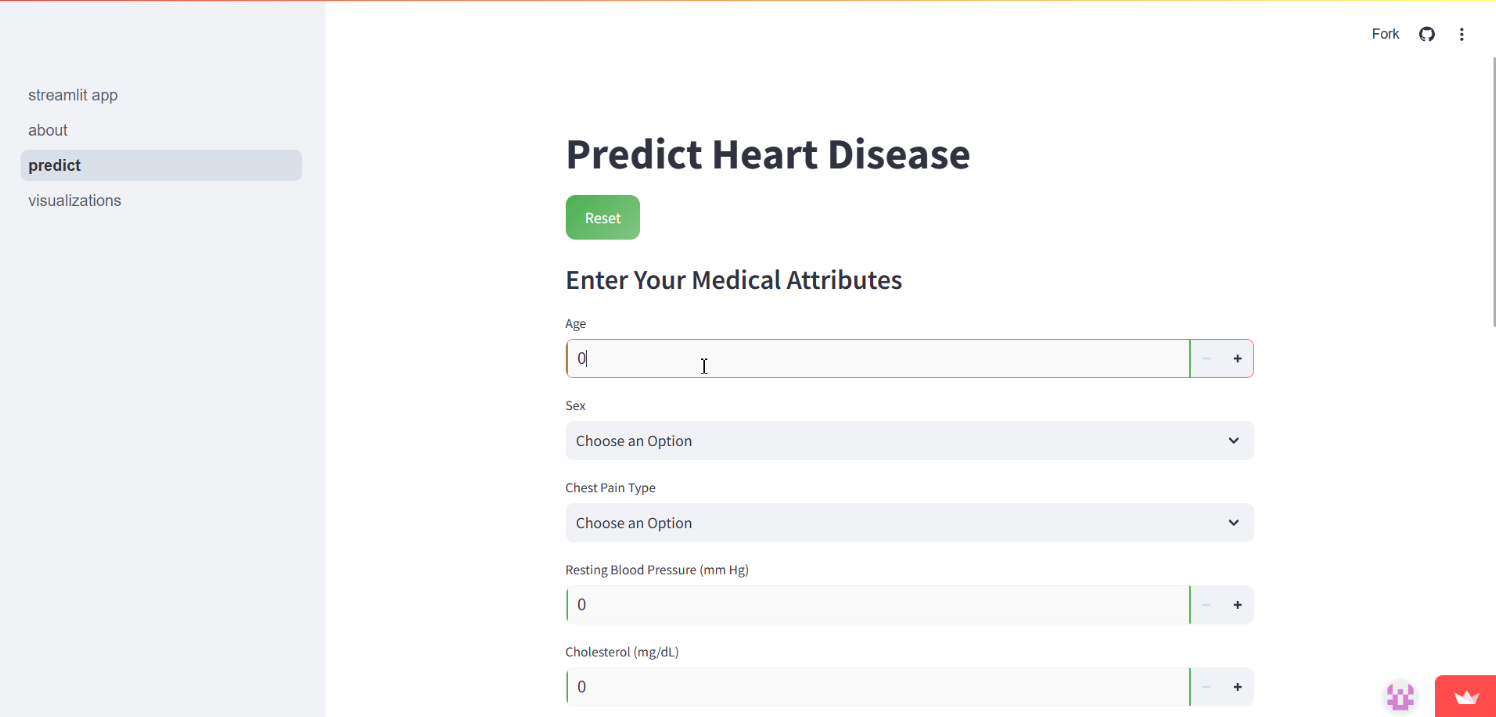Screen dimensions: 1496x717
Task: Click the Fork link
Action: [x=1385, y=34]
